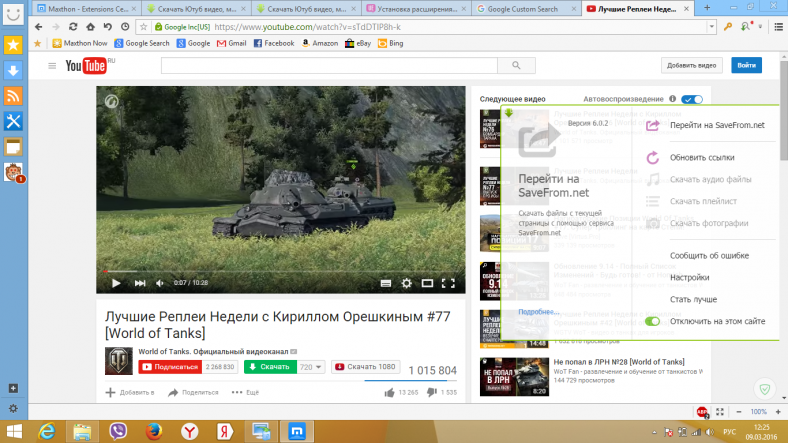
Task: Open World of Tanks channel avatar
Action: click(119, 361)
